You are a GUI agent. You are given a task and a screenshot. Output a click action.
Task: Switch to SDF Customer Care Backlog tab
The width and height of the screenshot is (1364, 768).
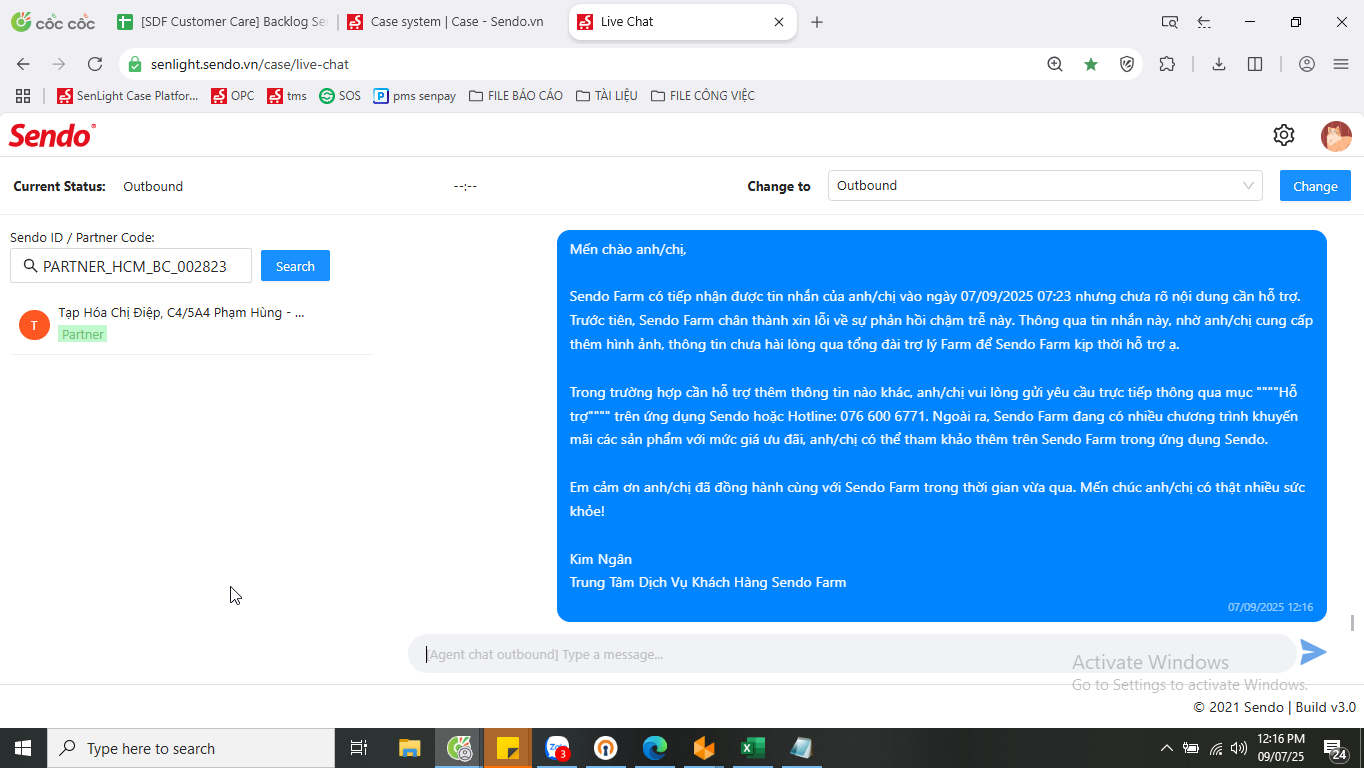coord(222,21)
